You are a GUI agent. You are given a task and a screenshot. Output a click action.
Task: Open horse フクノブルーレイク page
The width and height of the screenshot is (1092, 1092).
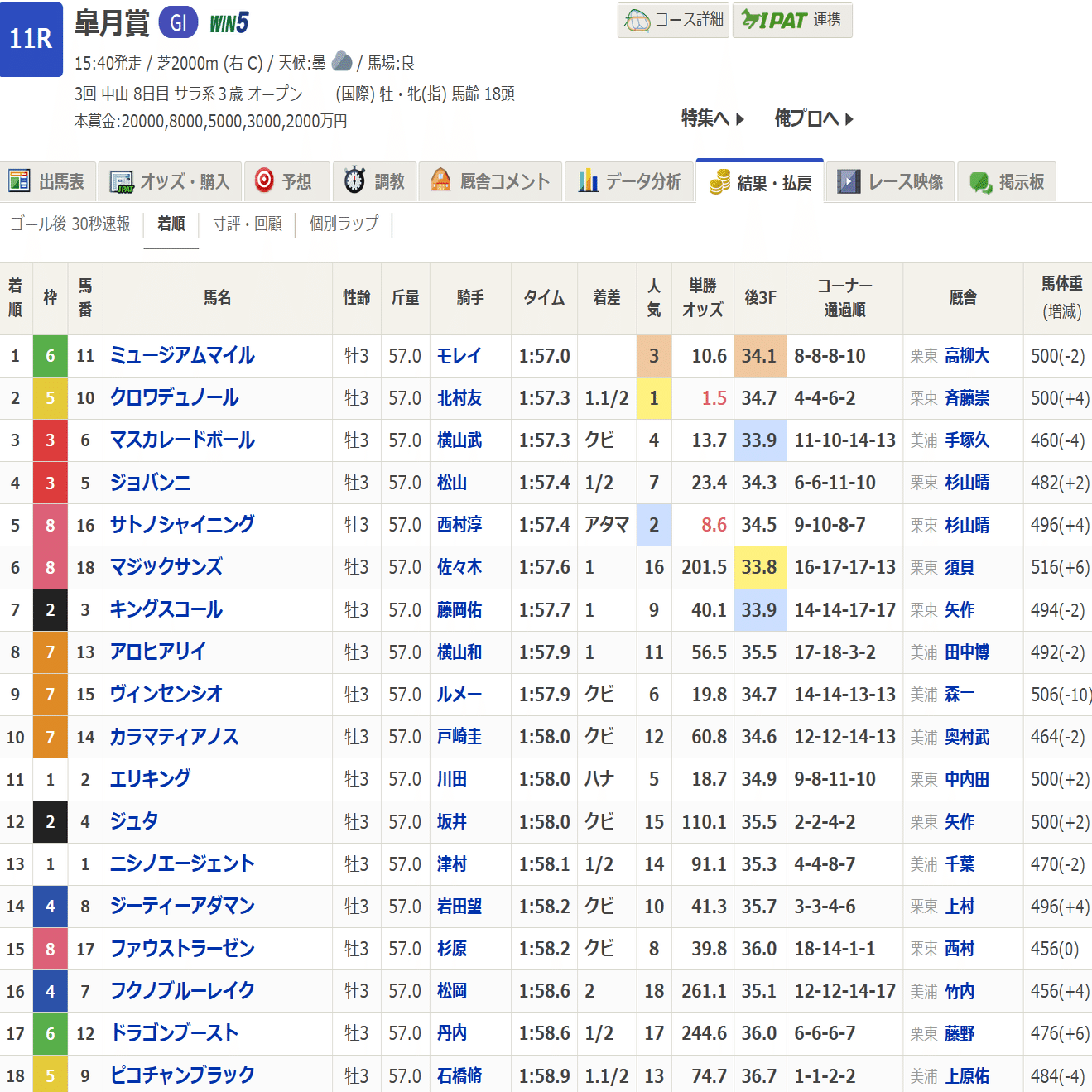182,991
